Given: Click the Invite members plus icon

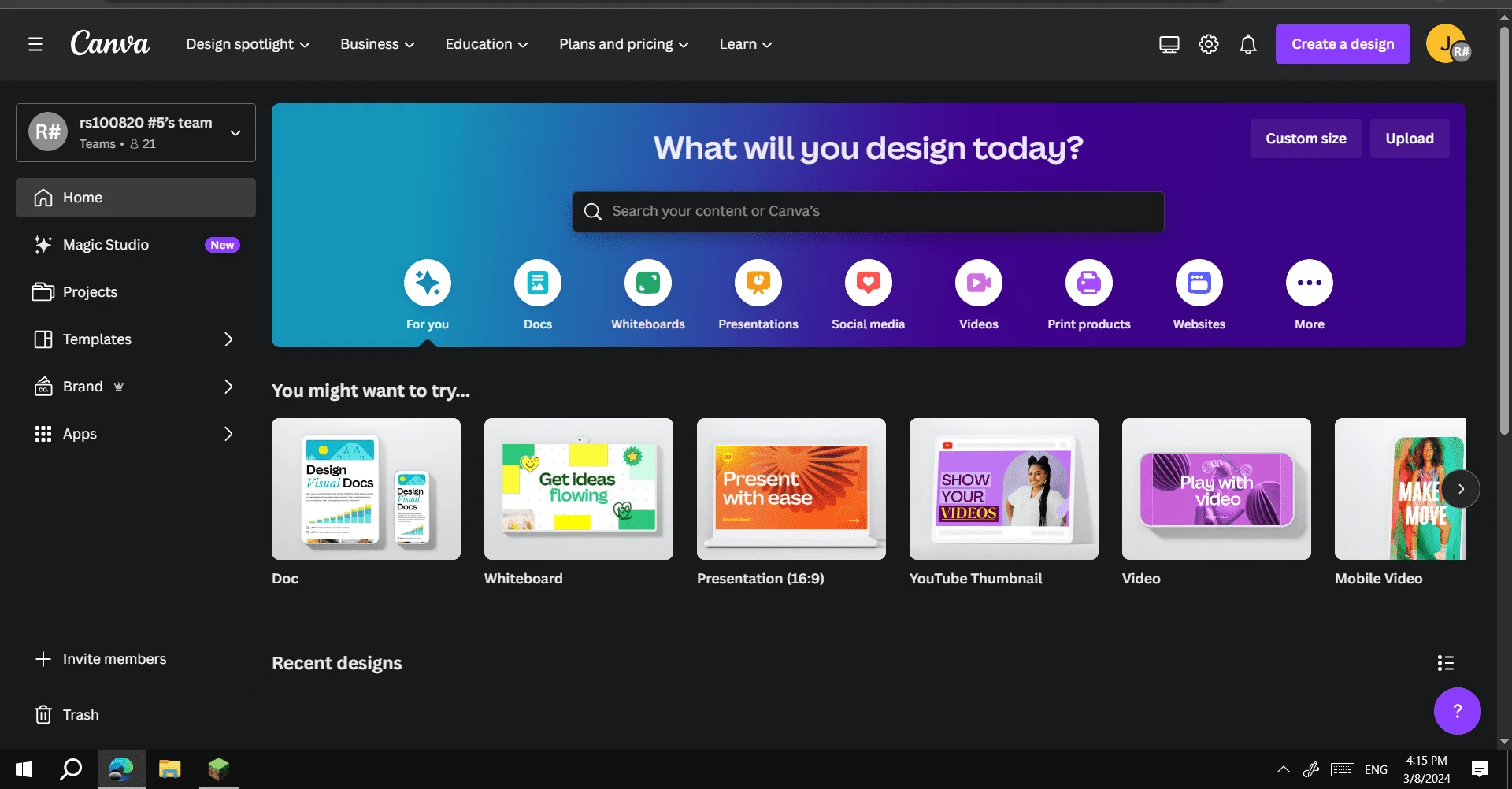Looking at the screenshot, I should click(x=43, y=659).
